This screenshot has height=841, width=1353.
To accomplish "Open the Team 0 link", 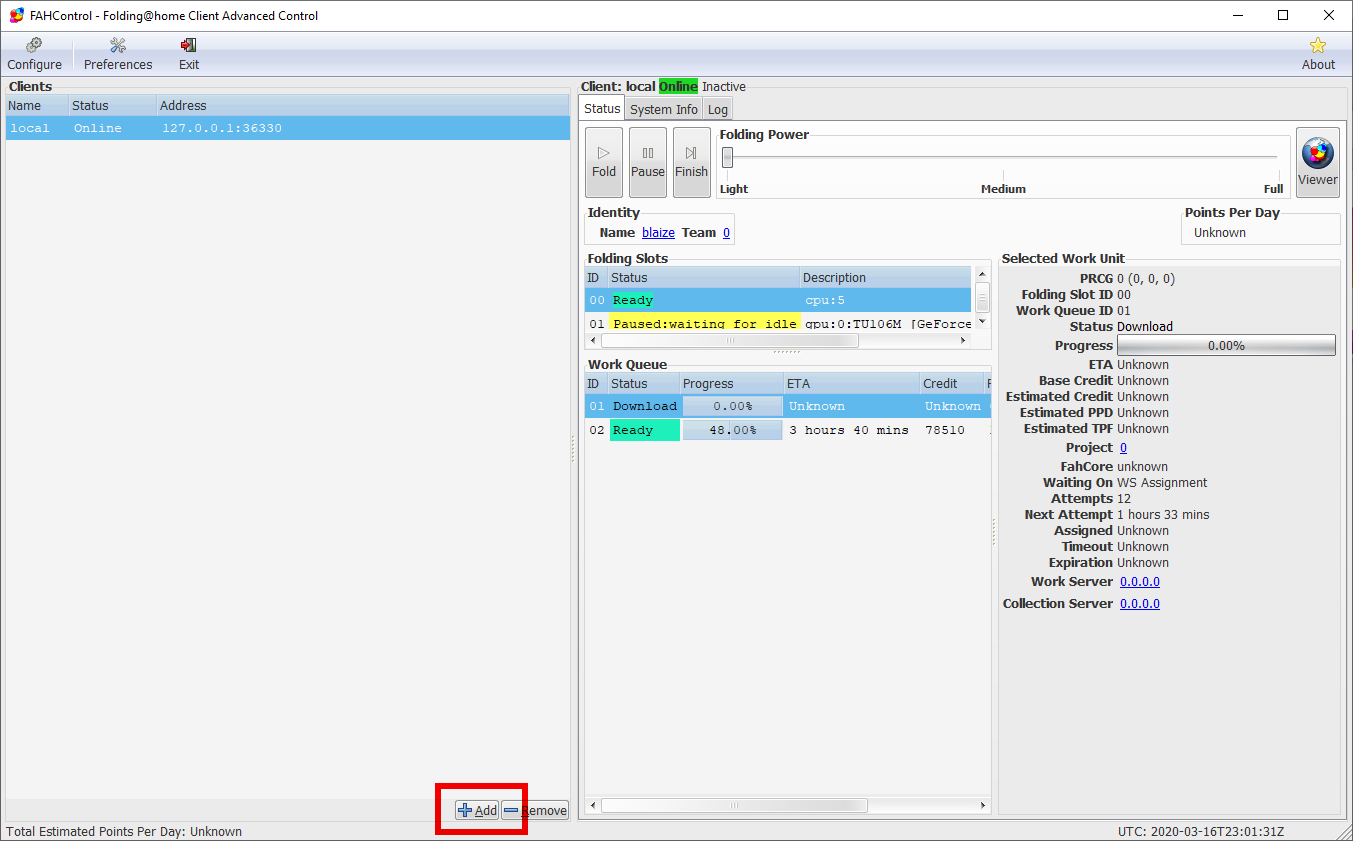I will point(726,232).
